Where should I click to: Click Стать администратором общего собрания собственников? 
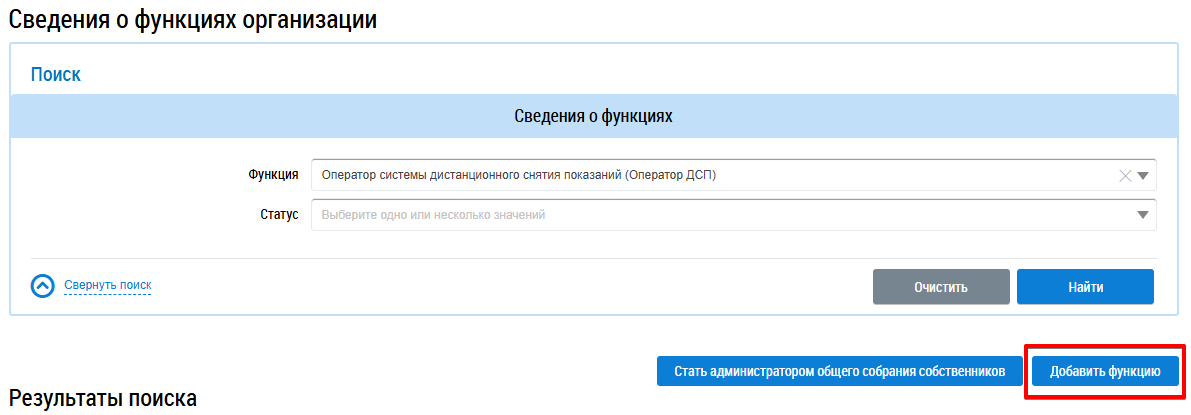(839, 371)
